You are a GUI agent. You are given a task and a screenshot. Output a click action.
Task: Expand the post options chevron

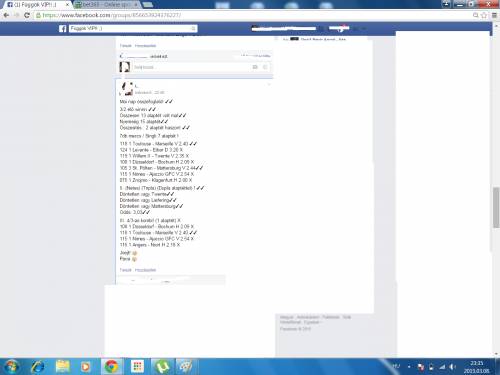pyautogui.click(x=269, y=85)
